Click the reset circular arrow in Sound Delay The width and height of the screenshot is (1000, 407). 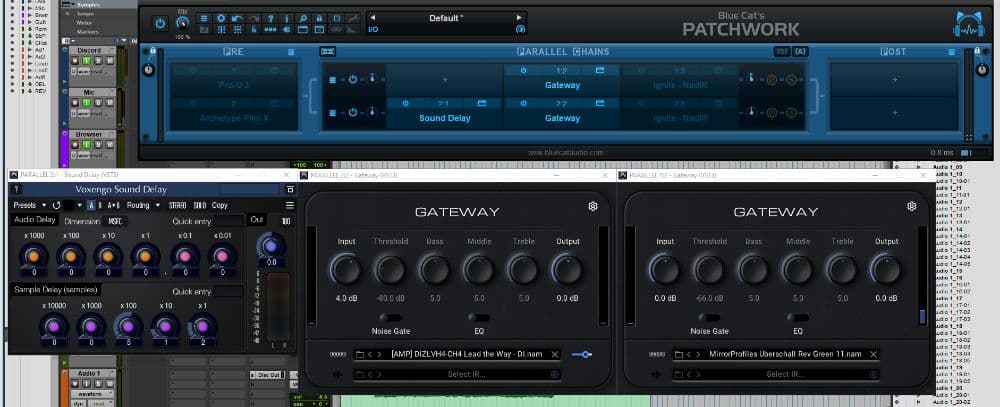[x=56, y=205]
